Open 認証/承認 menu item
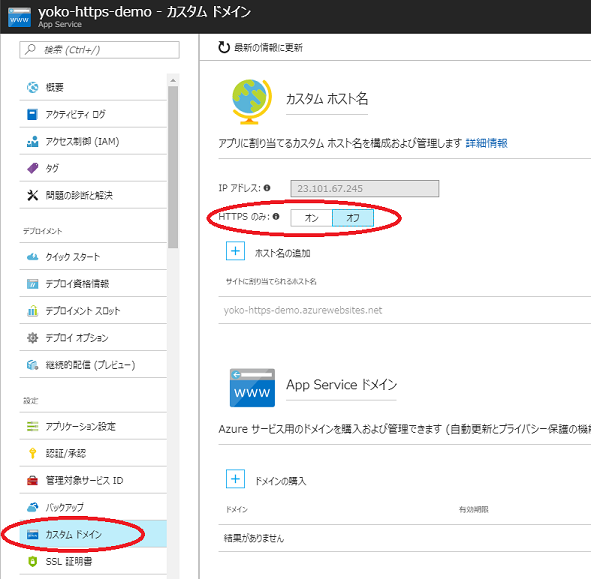Image resolution: width=591 pixels, height=579 pixels. (x=93, y=453)
